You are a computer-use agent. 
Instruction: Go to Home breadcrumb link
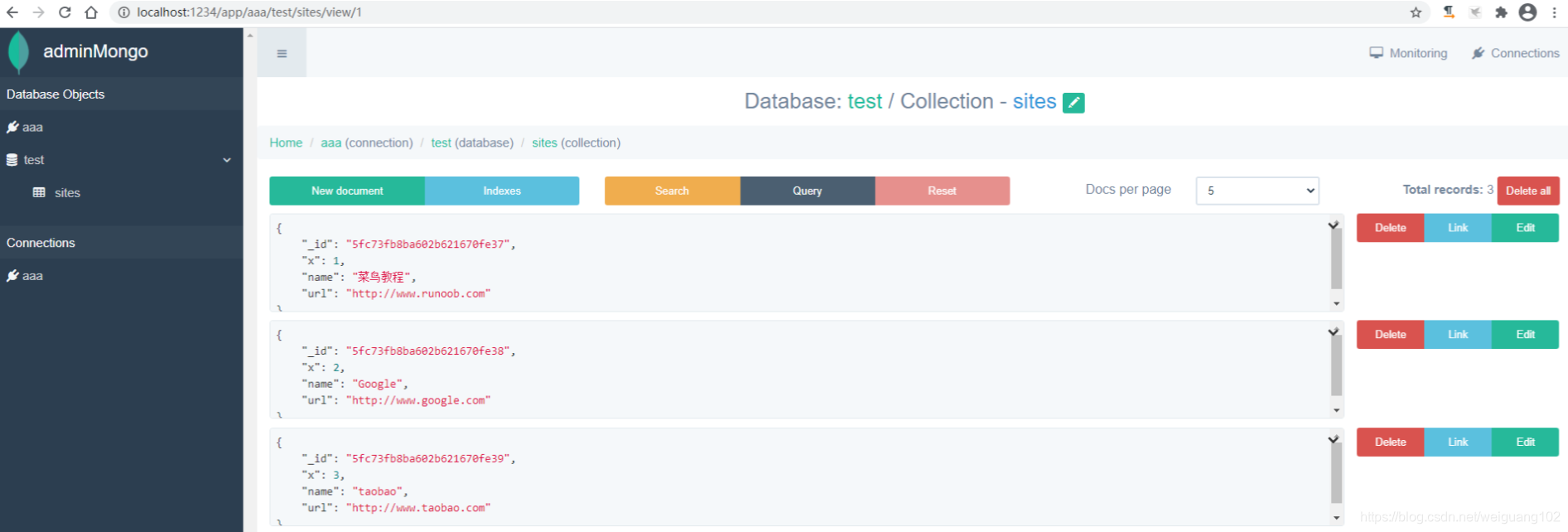click(286, 143)
